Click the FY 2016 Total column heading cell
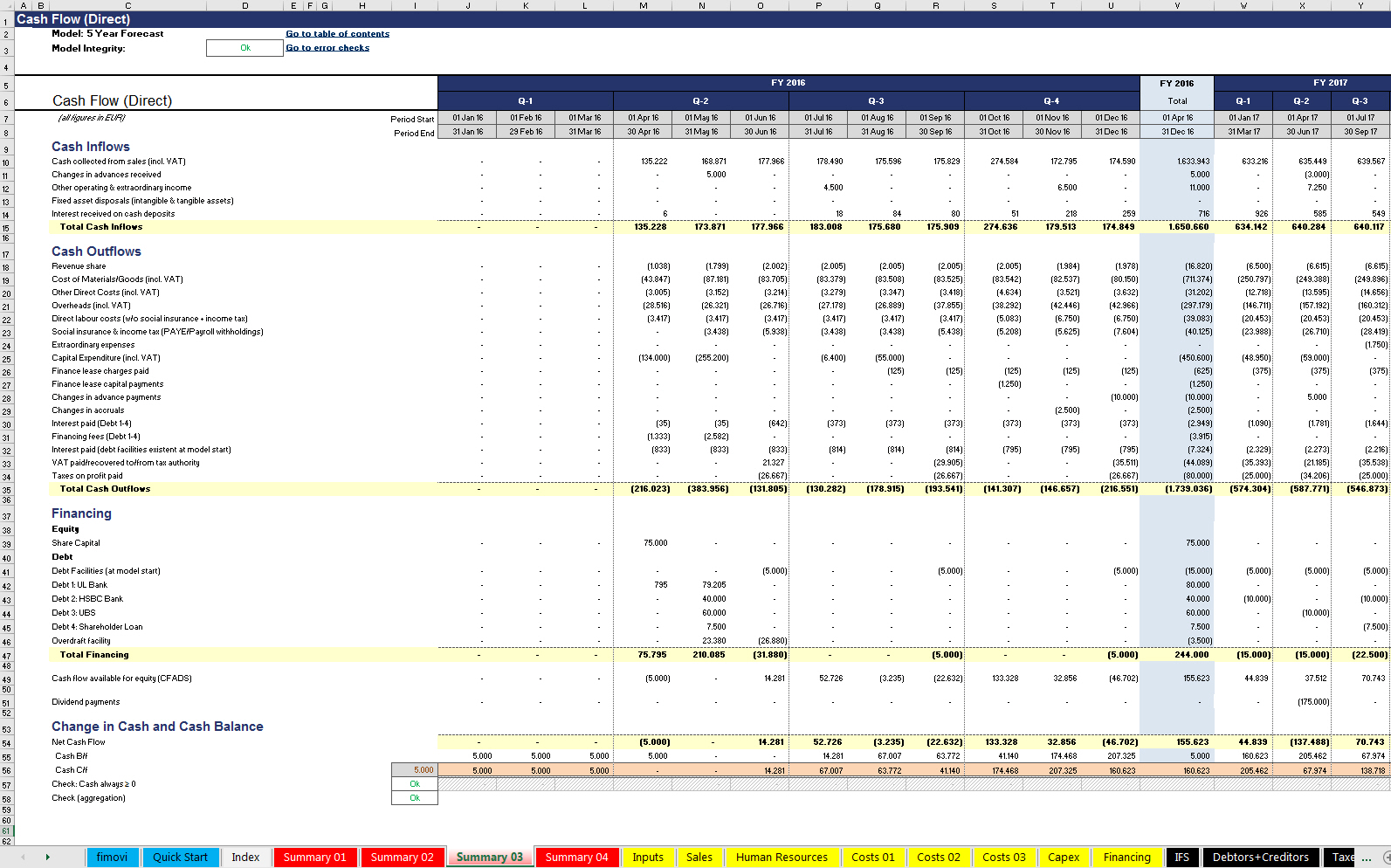Screen dimensions: 1391x868 1176,101
